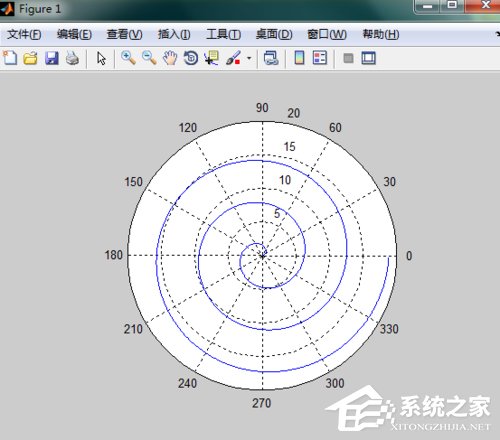This screenshot has height=440, width=500.
Task: Click the MATLAB logo in the title bar
Action: tap(7, 9)
